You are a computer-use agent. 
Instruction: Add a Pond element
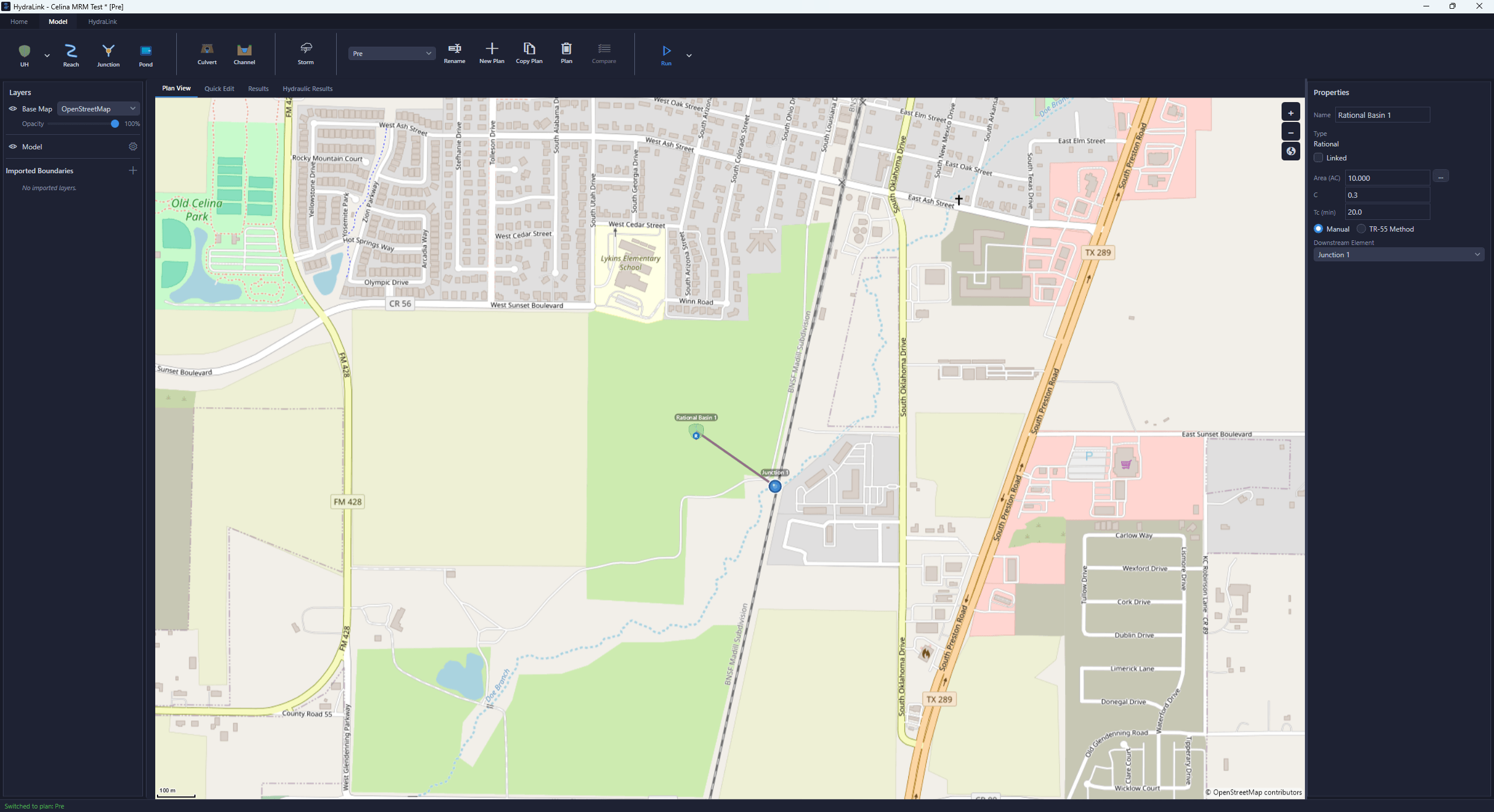click(x=145, y=52)
